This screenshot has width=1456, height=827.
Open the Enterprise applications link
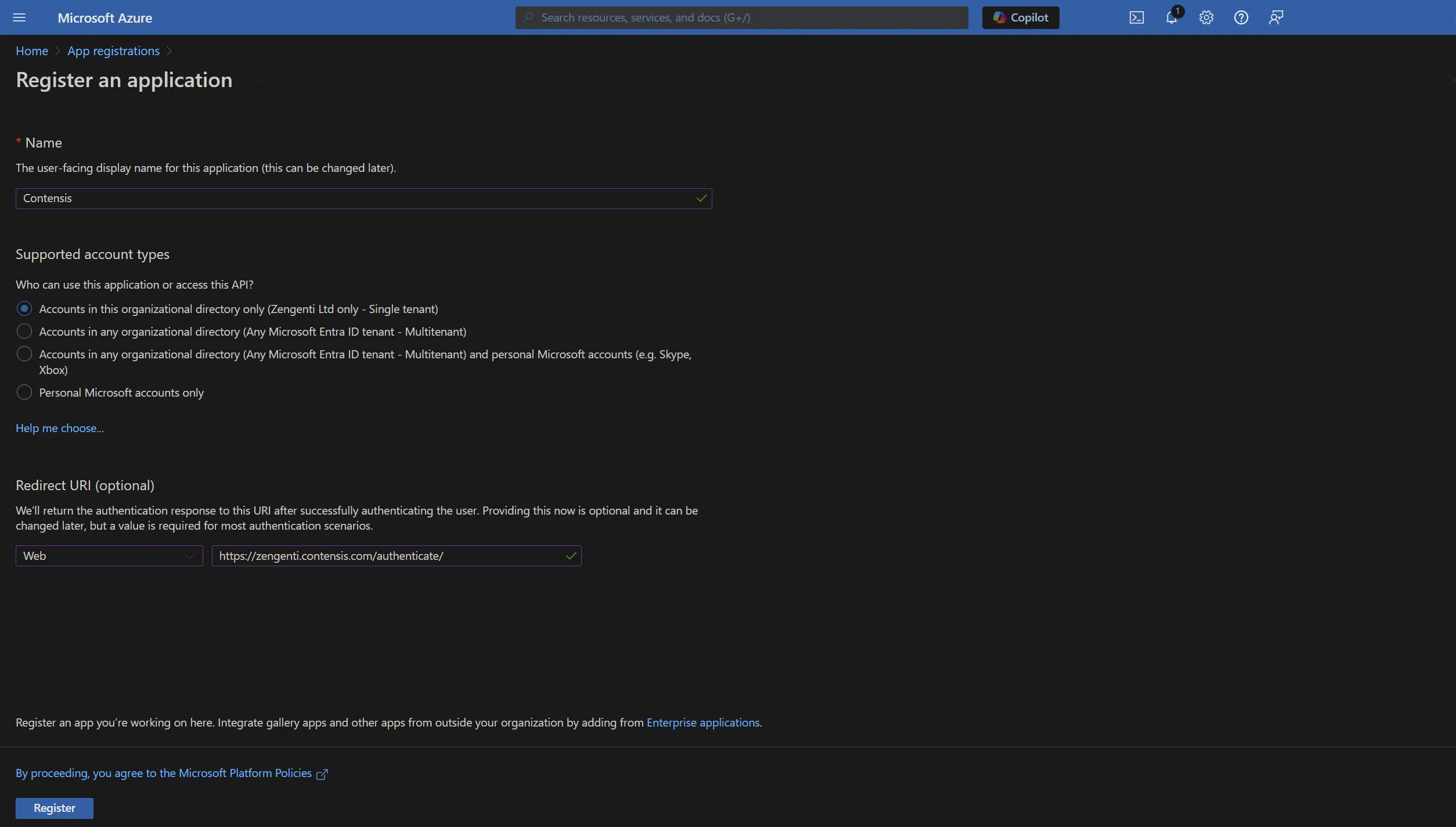point(703,722)
